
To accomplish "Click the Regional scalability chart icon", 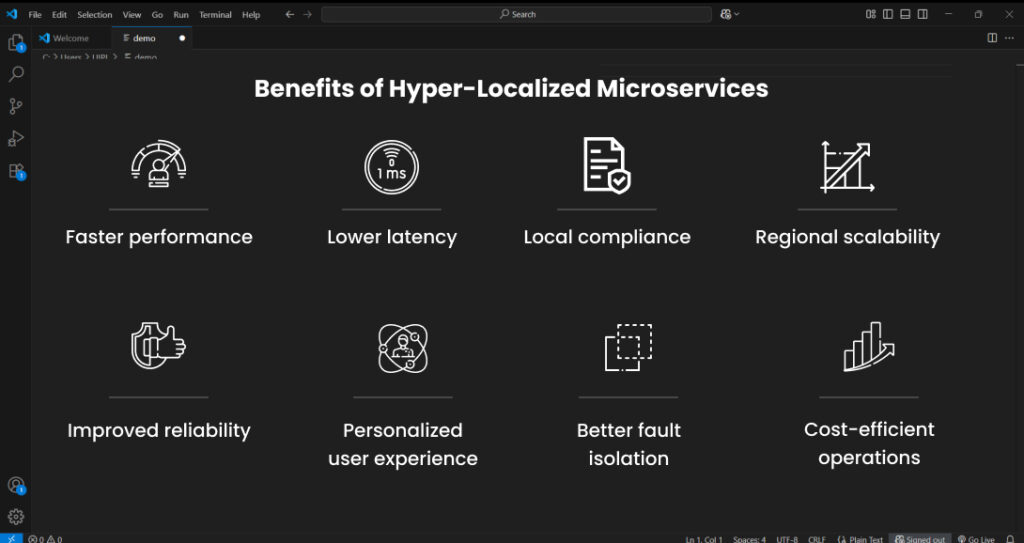I will [x=847, y=167].
